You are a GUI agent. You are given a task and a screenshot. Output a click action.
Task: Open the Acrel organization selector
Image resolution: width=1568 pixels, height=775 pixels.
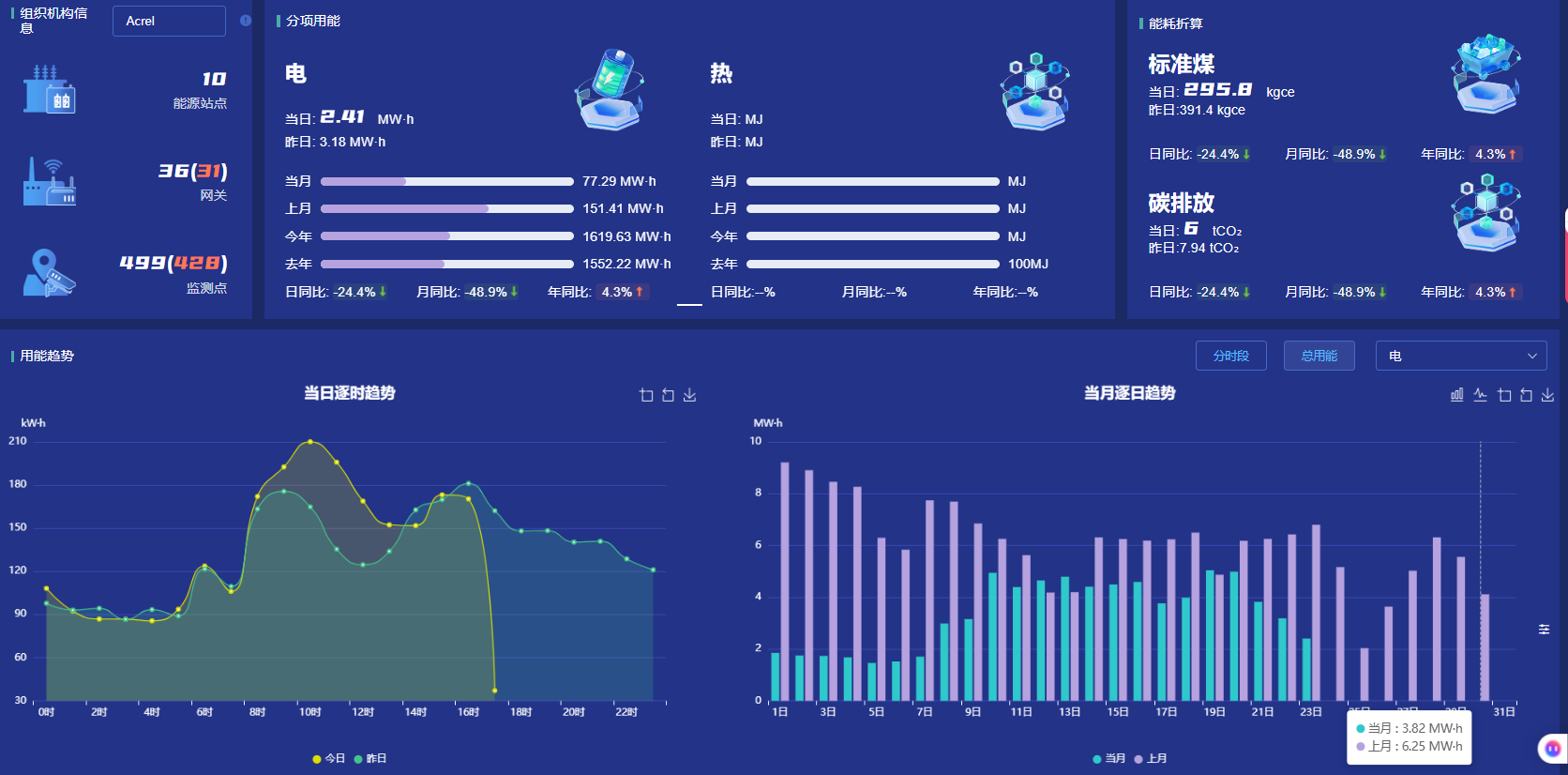(169, 21)
